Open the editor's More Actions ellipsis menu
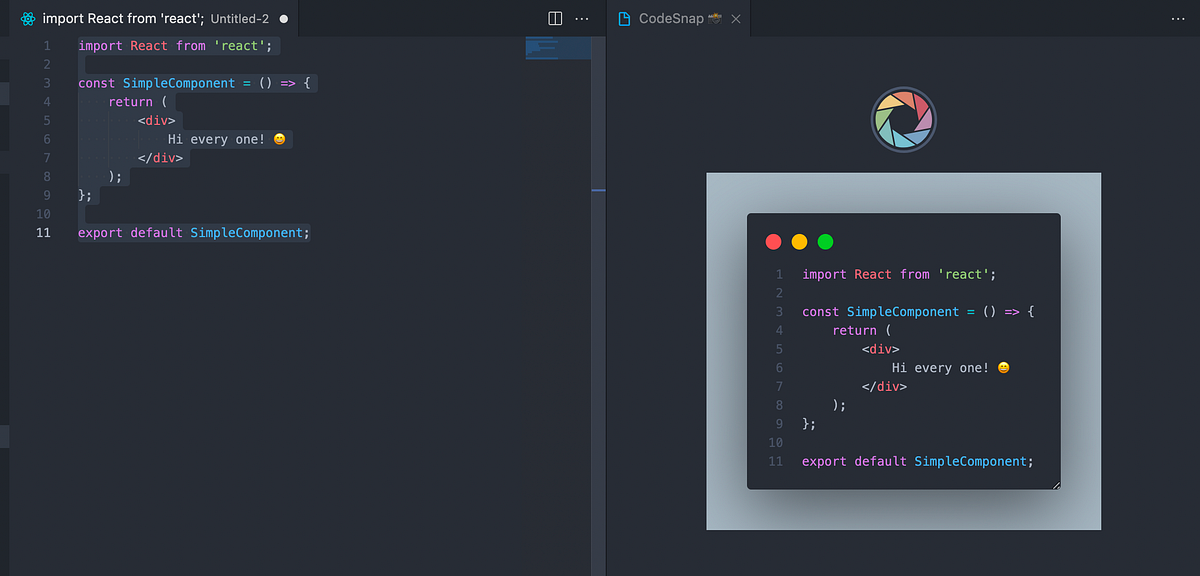Image resolution: width=1200 pixels, height=576 pixels. 582,18
